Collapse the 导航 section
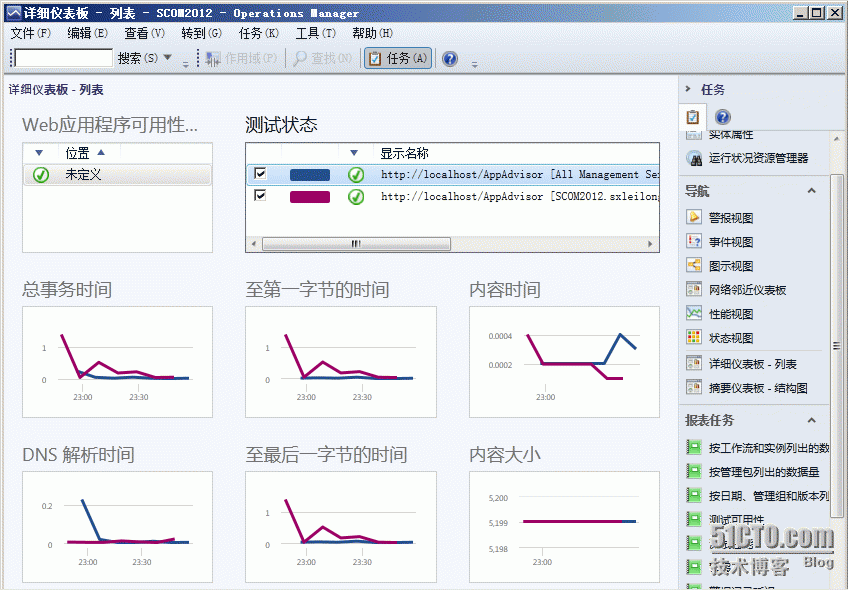Image resolution: width=848 pixels, height=590 pixels. coord(812,190)
